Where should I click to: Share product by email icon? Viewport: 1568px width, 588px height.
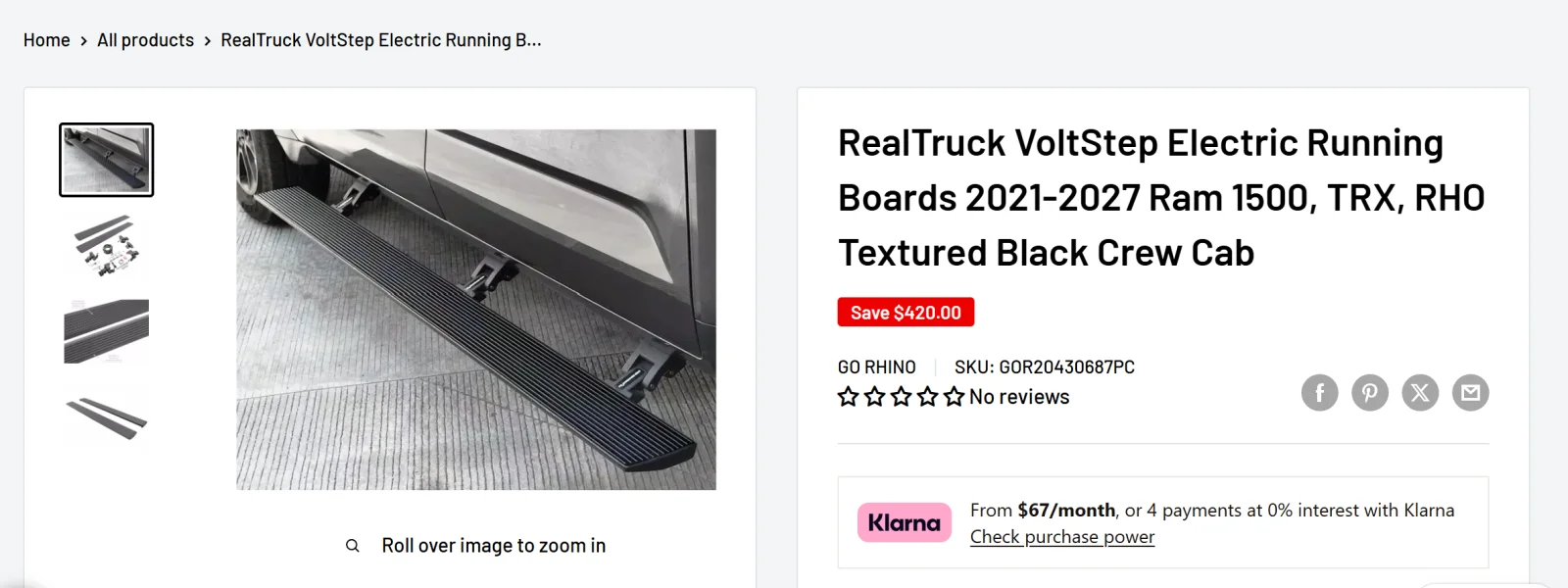[x=1470, y=393]
